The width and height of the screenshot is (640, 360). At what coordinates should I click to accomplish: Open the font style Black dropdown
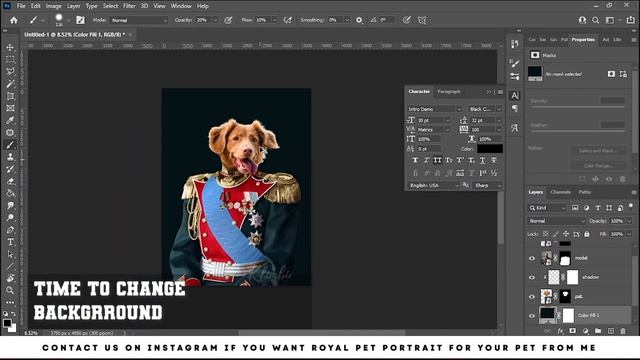485,109
